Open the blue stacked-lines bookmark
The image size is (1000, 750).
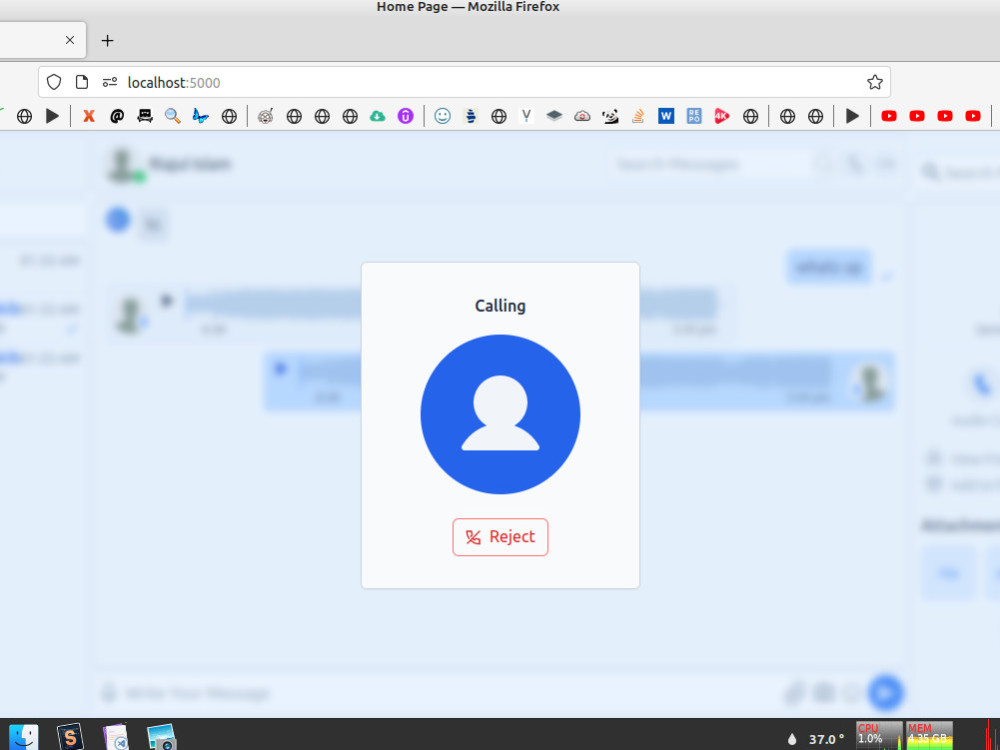(x=471, y=116)
